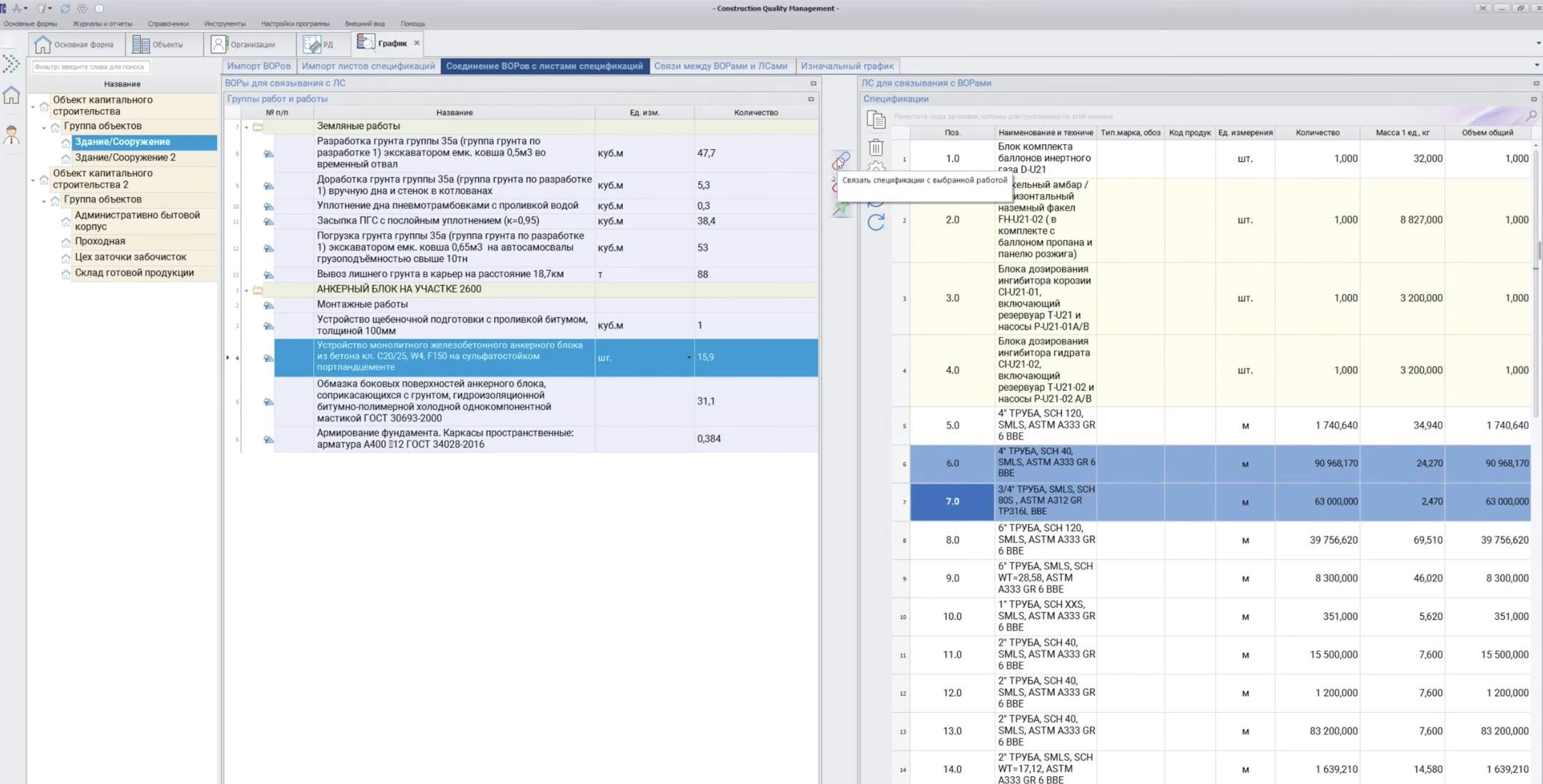Screen dimensions: 1543x784
Task: Open the Журналы и отчеты menu
Action: tap(102, 24)
